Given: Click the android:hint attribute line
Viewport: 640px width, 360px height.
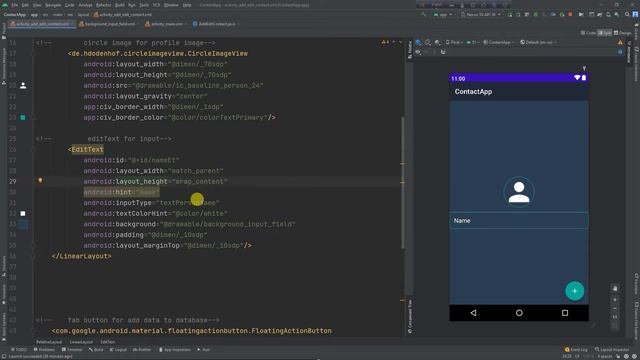Looking at the screenshot, I should pyautogui.click(x=122, y=192).
